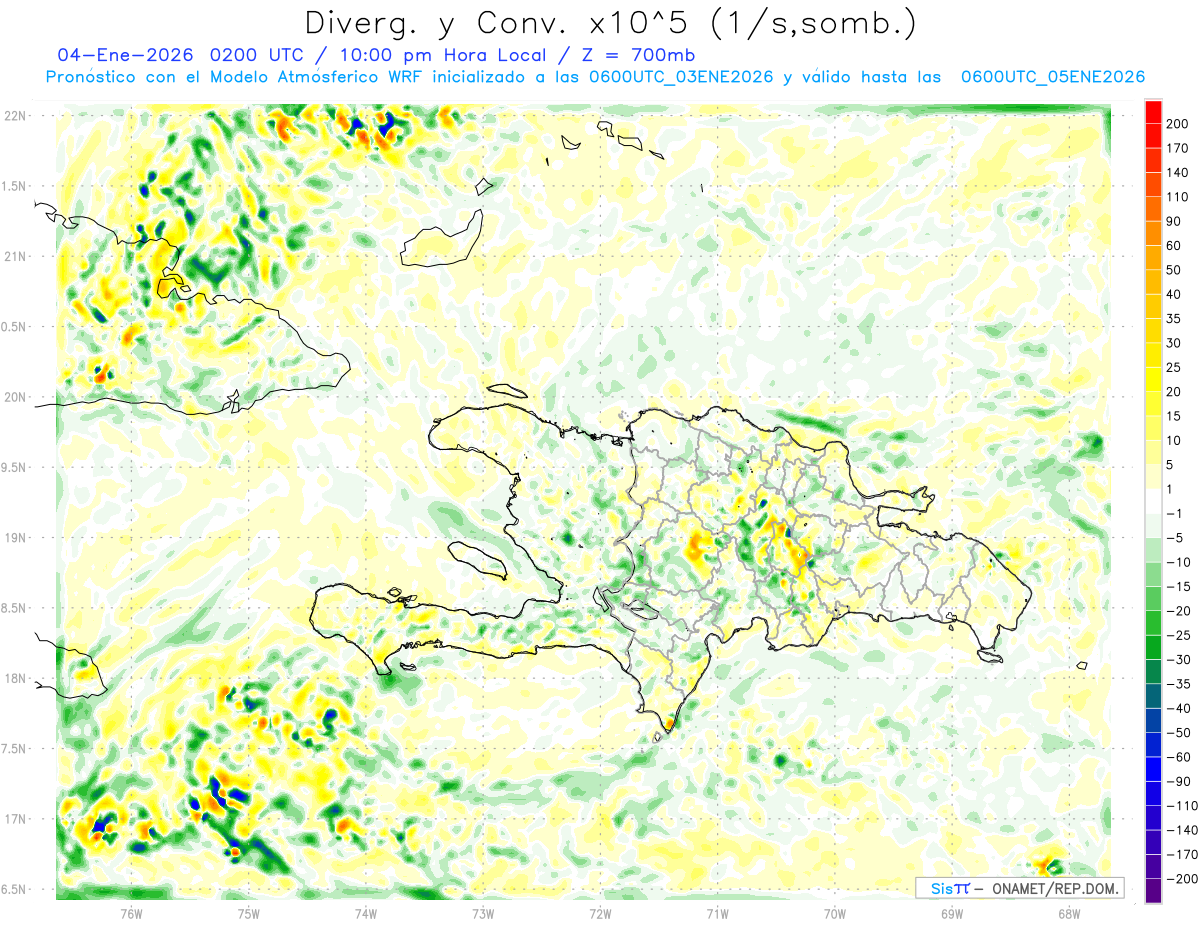Click the '69W' longitude label
The height and width of the screenshot is (927, 1200).
tap(952, 913)
